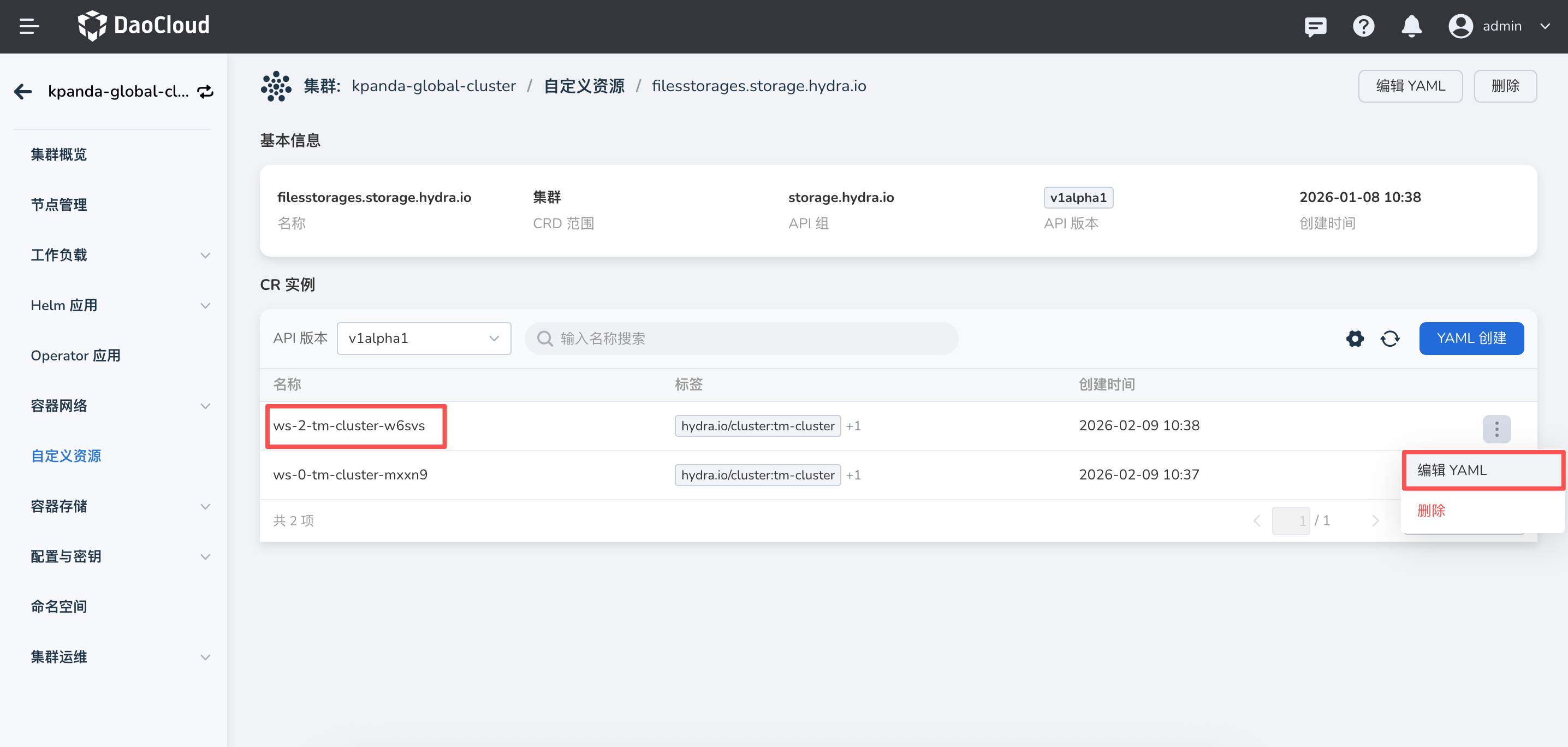
Task: Open the API version v1alpha1 dropdown
Action: [424, 339]
